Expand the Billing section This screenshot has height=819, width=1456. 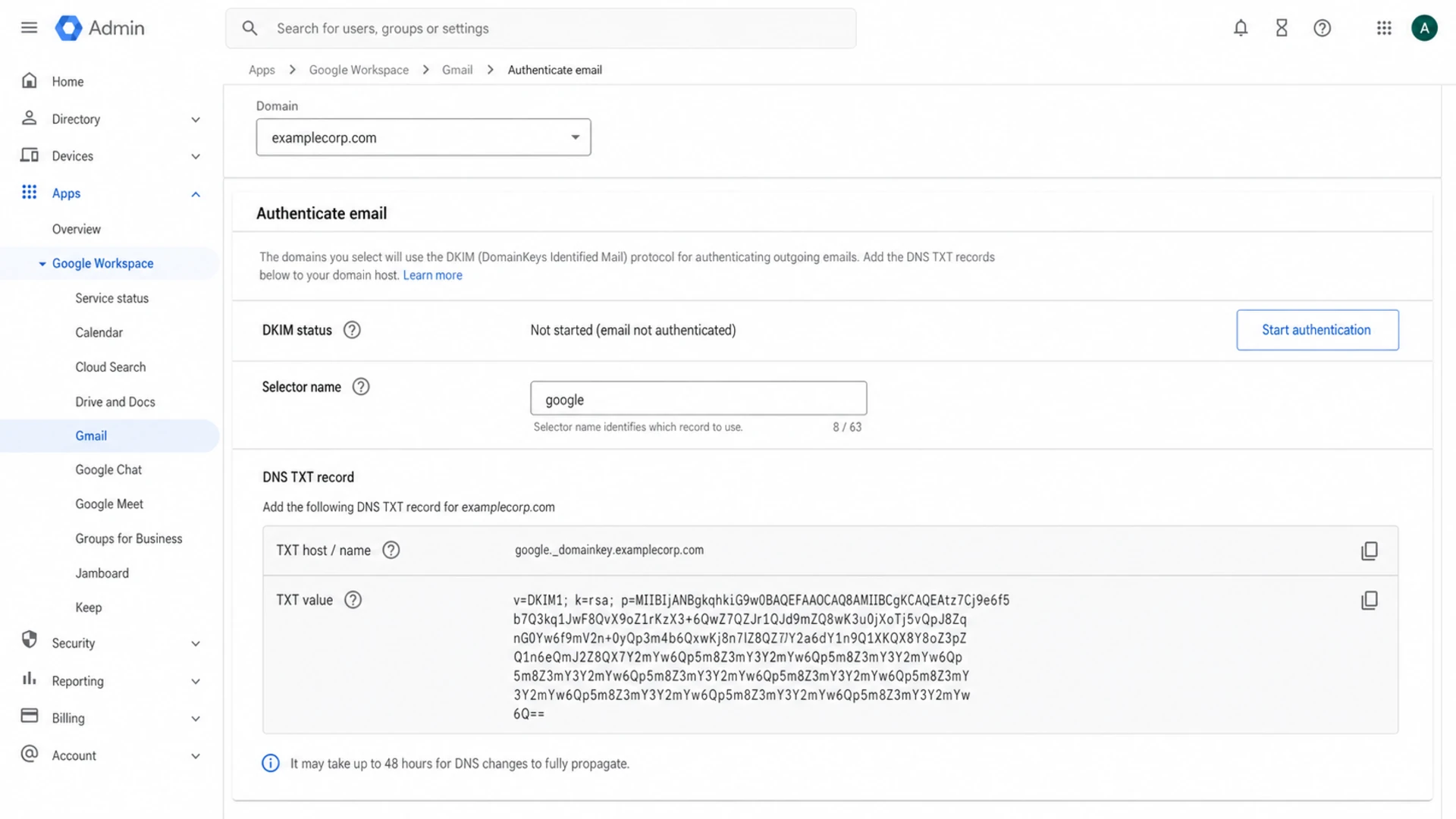(196, 719)
